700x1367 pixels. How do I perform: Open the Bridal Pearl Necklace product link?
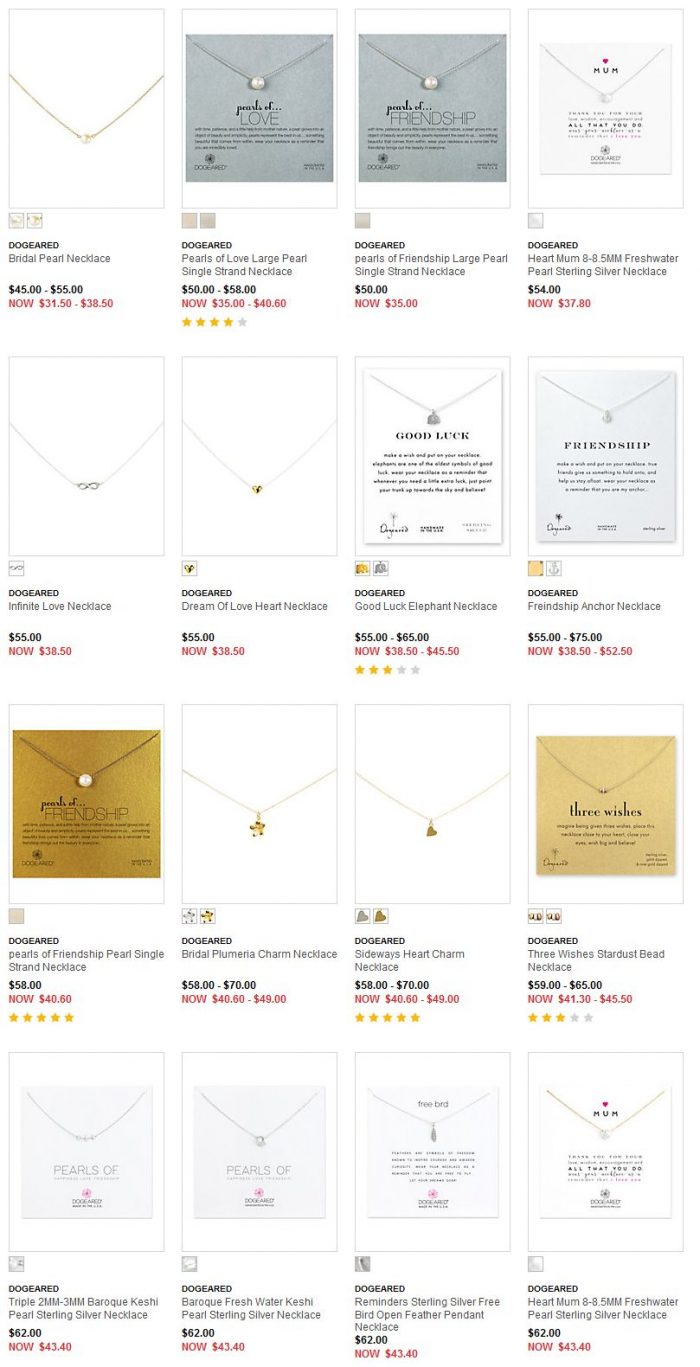(59, 259)
